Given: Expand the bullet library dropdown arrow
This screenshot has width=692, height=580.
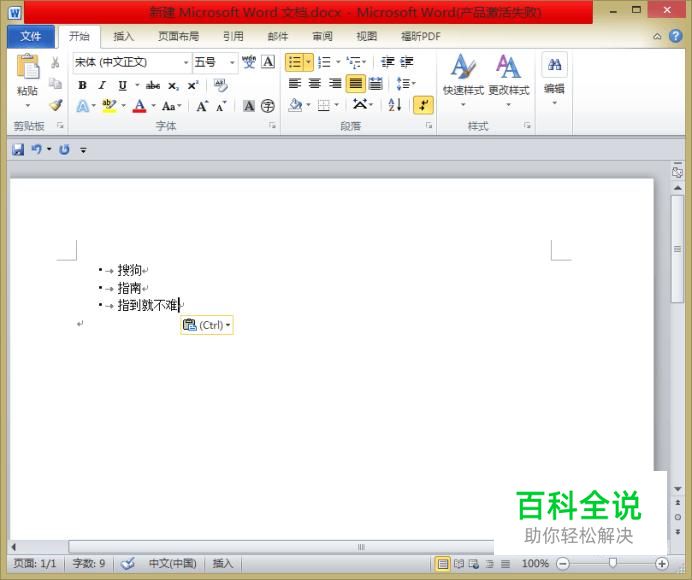Looking at the screenshot, I should point(308,62).
